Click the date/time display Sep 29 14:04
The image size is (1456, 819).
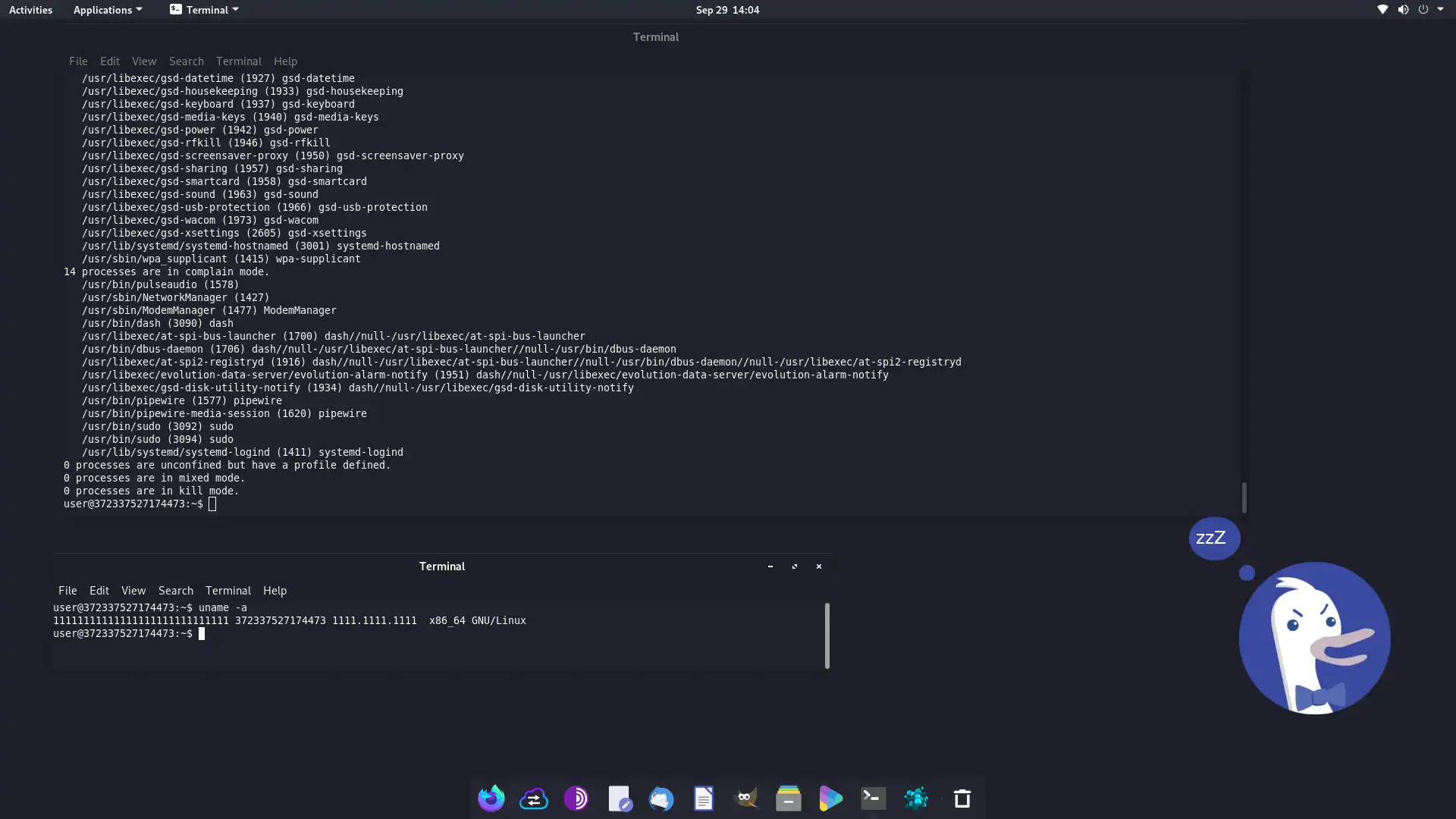tap(728, 9)
